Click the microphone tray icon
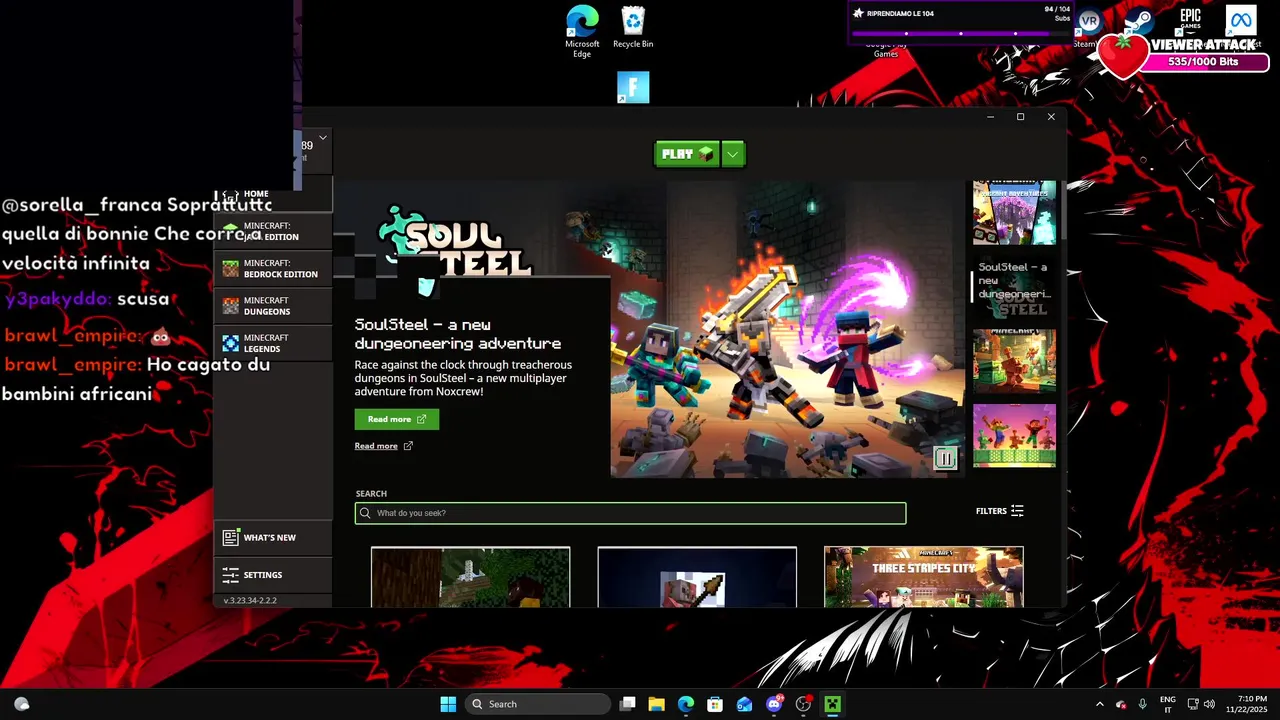Screen dimensions: 1280x720 (x=1142, y=704)
